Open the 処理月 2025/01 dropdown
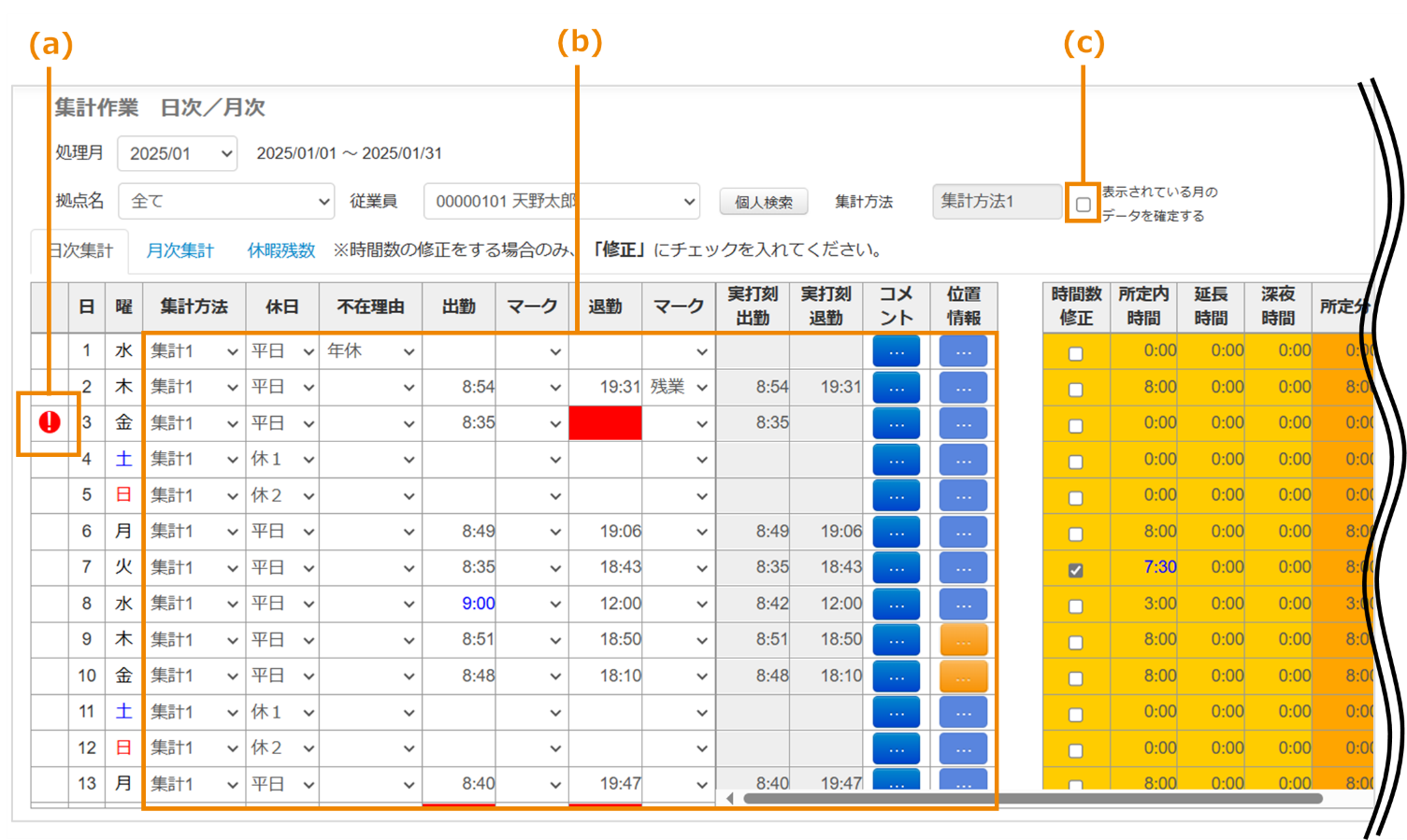Viewport: 1407px width, 840px height. [x=178, y=154]
